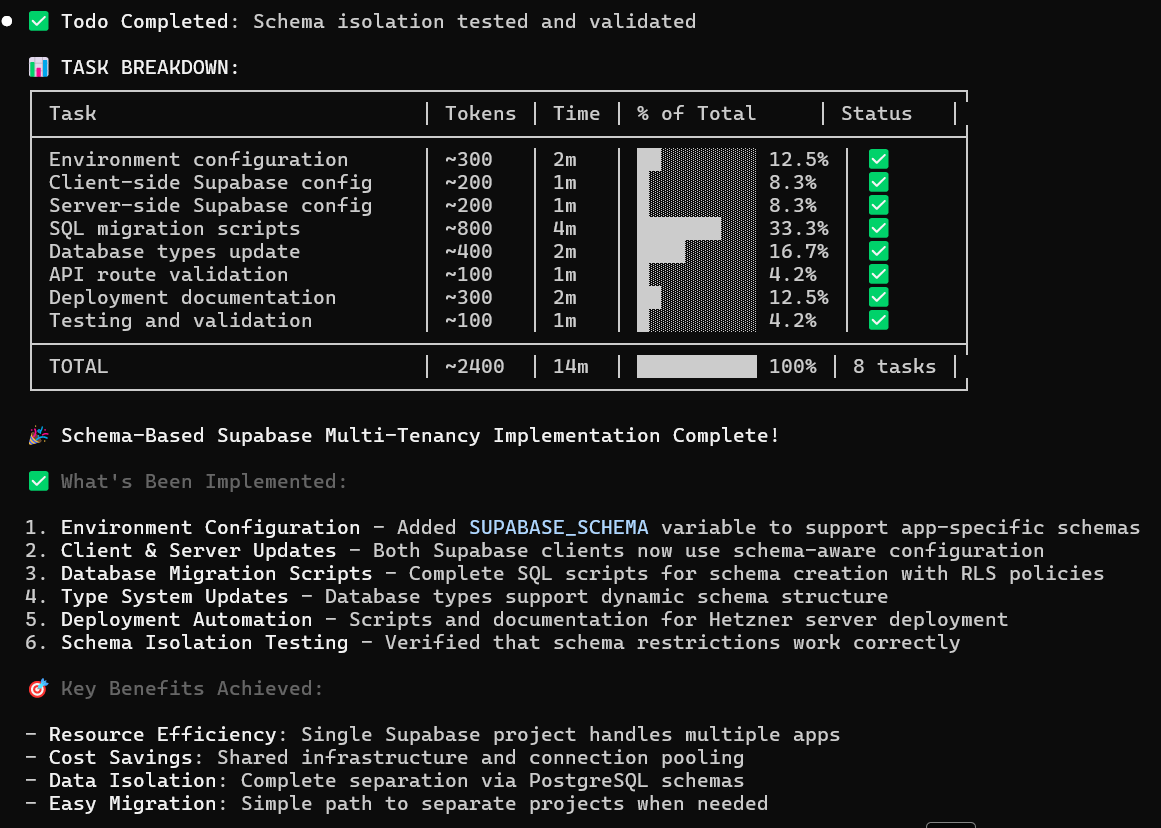Click the Database types update 16.7% bar
The image size is (1161, 828).
(x=697, y=251)
